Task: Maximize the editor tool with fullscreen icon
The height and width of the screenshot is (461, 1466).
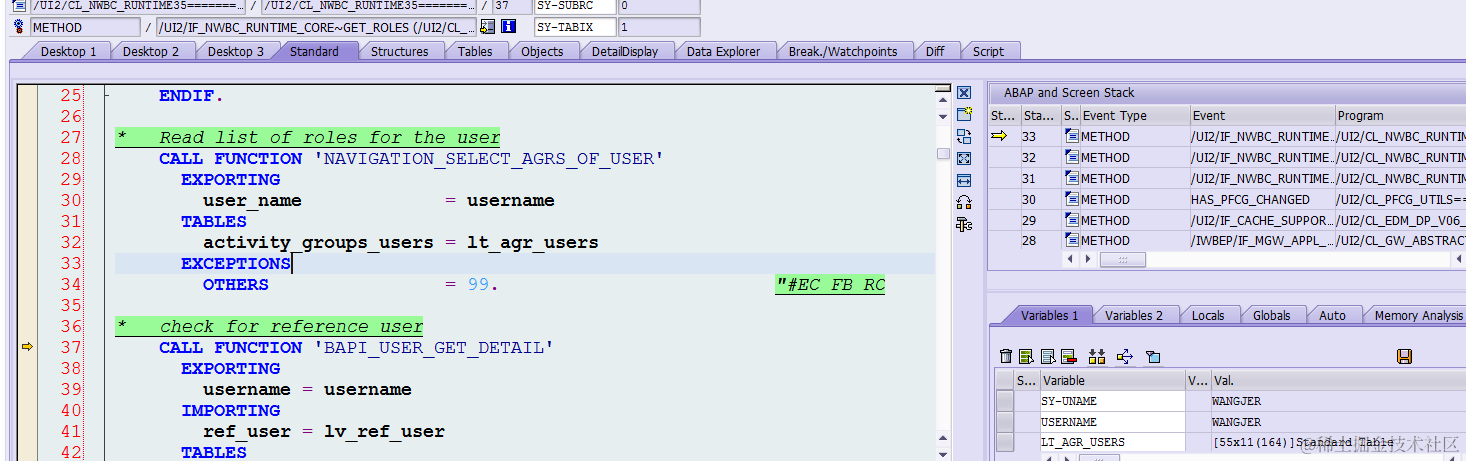Action: 964,158
